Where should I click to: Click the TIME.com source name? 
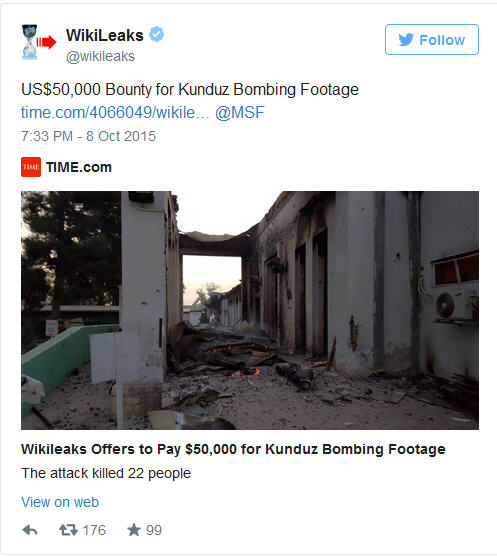click(79, 167)
